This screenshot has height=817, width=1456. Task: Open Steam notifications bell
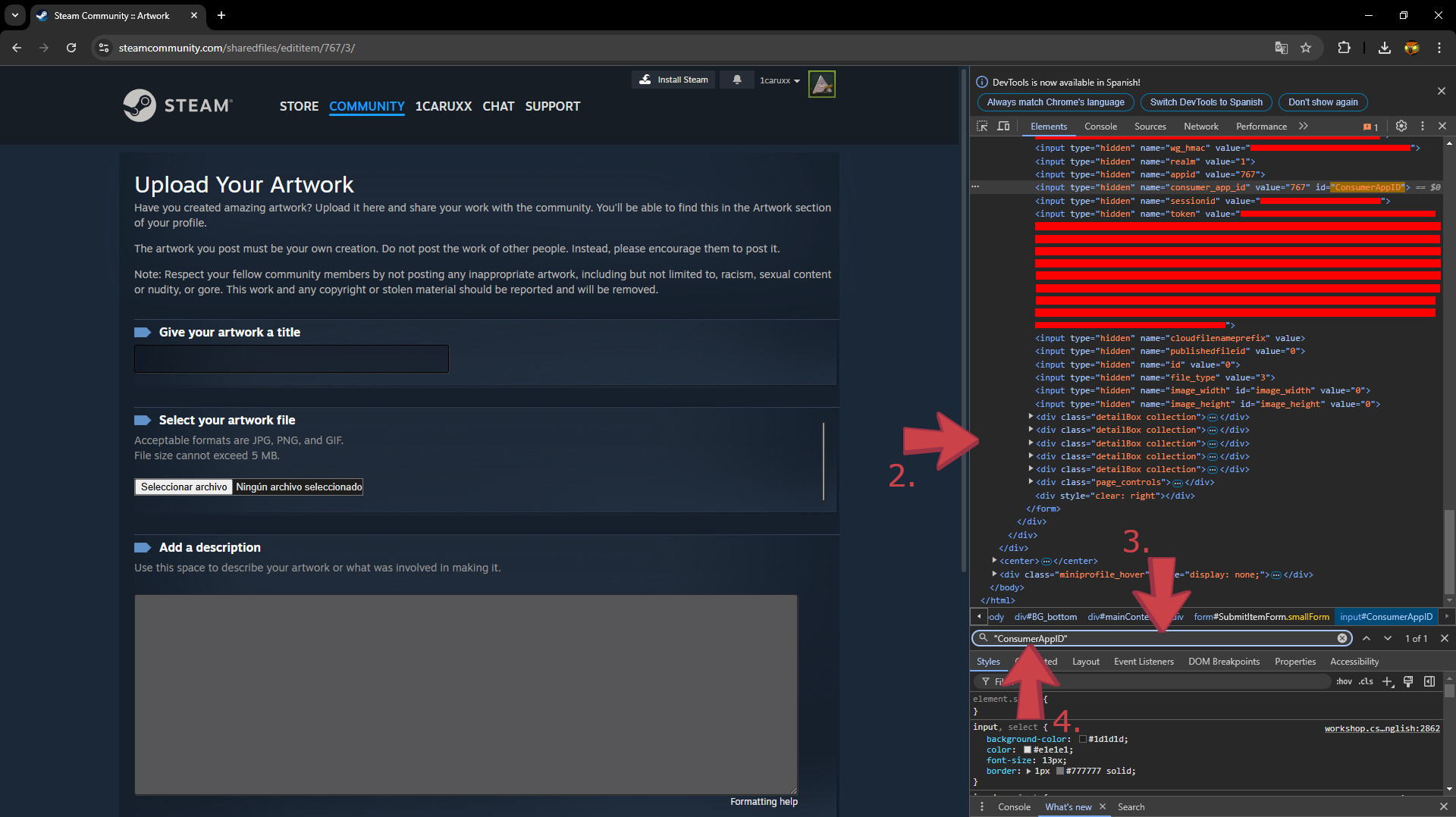[736, 80]
